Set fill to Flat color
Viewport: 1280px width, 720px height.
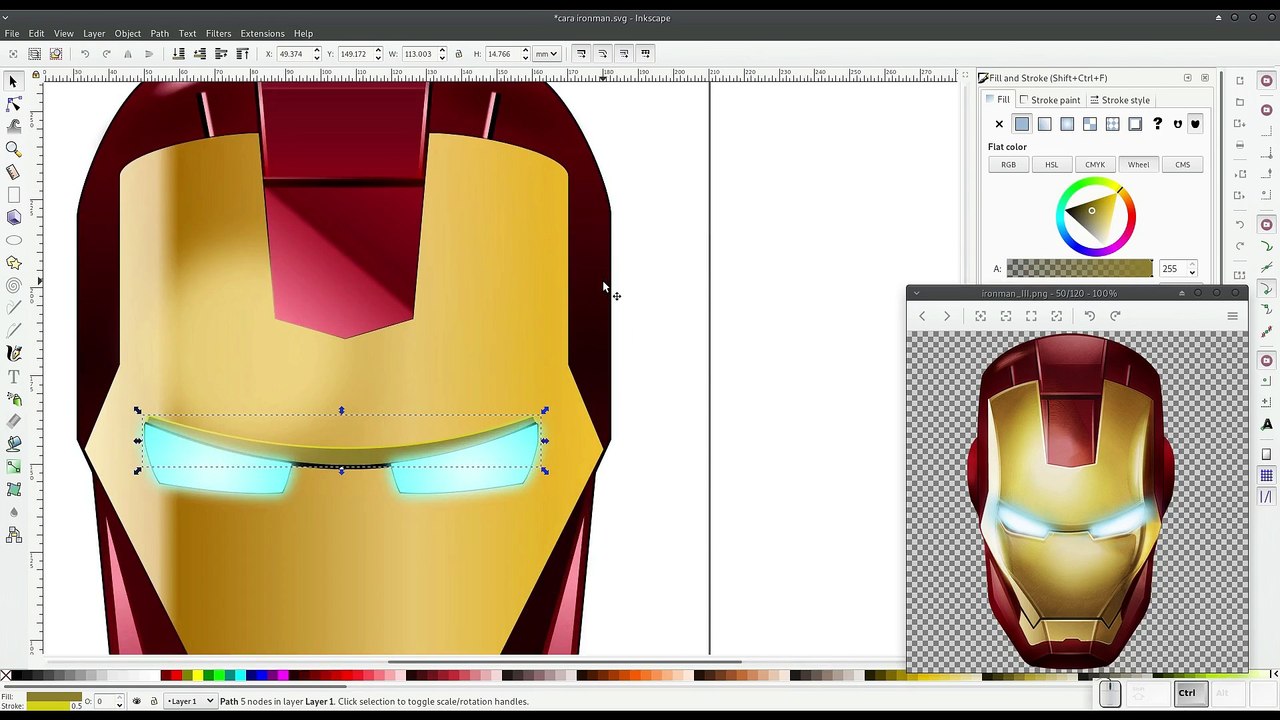(1022, 124)
